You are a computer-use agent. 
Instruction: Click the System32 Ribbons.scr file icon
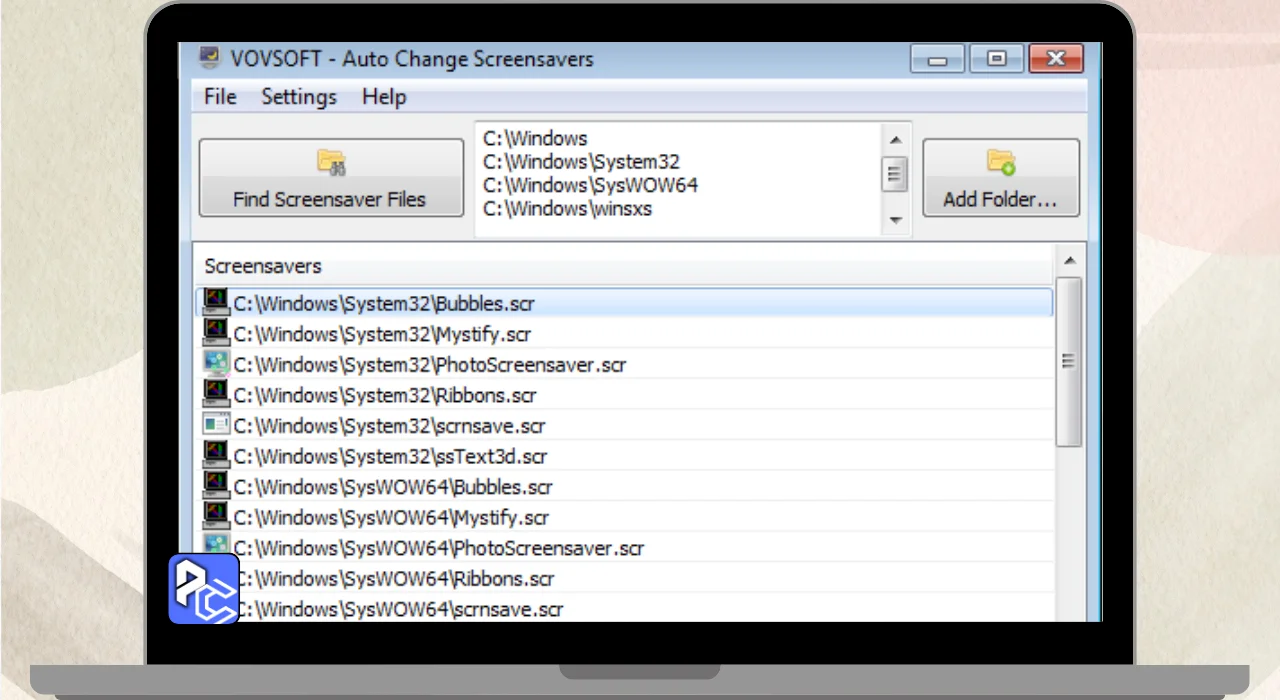216,394
